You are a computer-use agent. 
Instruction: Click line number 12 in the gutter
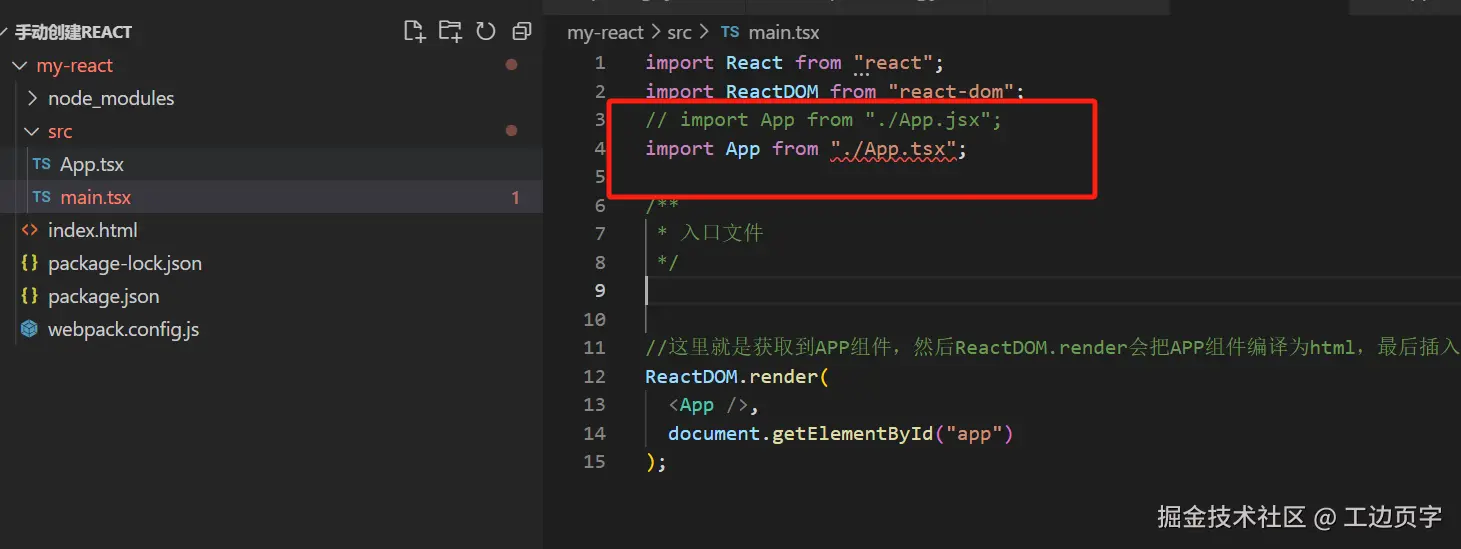tap(594, 377)
